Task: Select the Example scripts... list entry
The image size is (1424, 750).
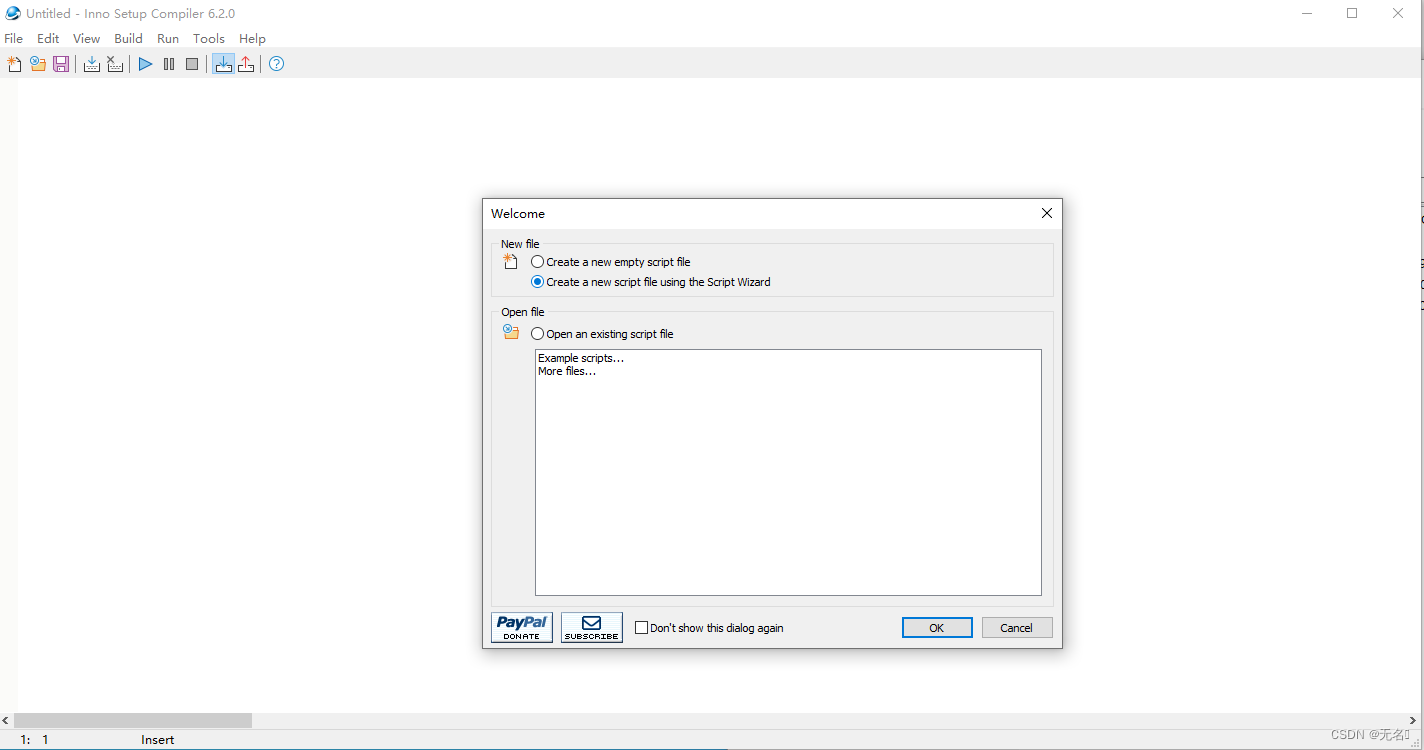Action: click(581, 358)
